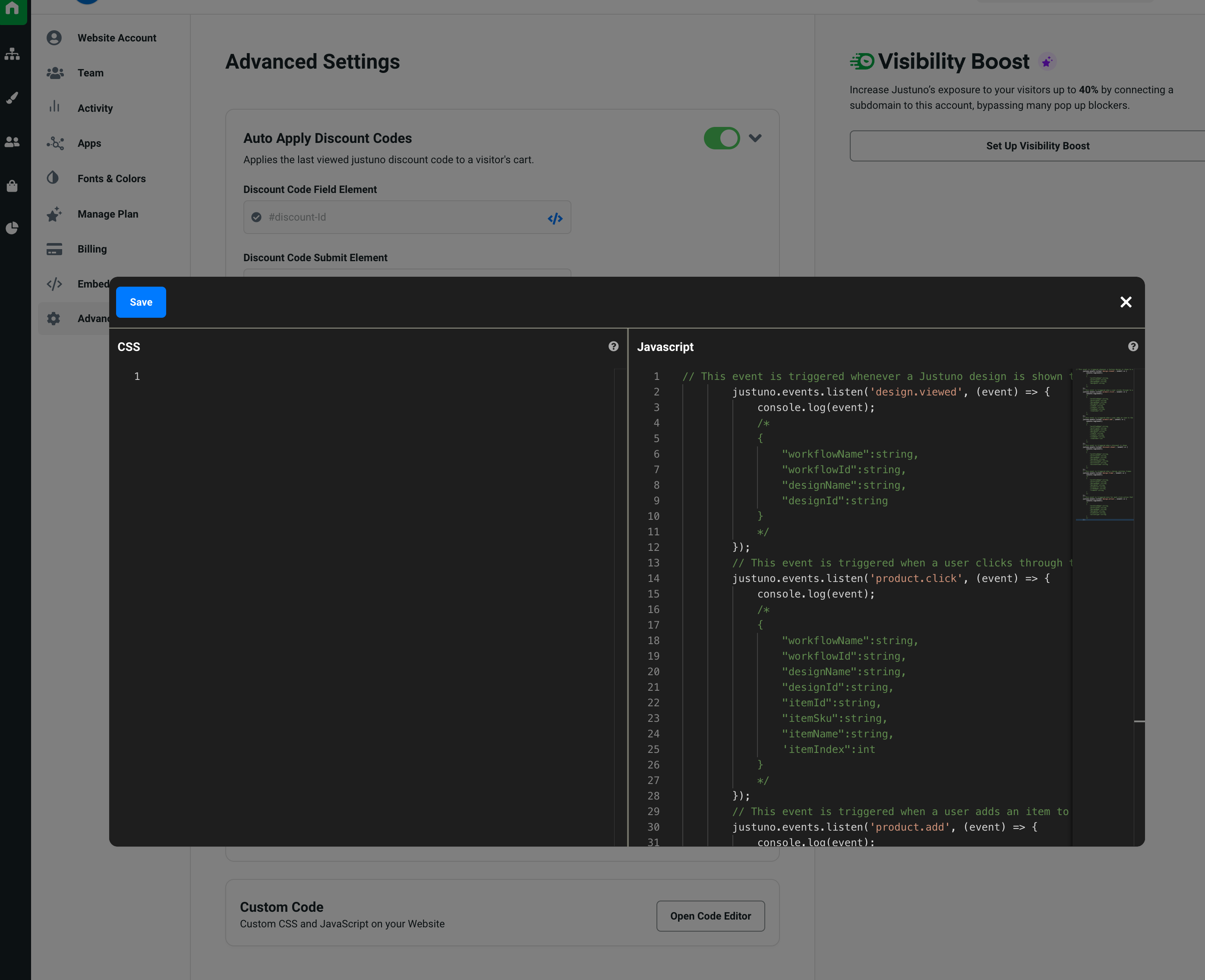Viewport: 1205px width, 980px height.
Task: Close the code editor modal
Action: pyautogui.click(x=1126, y=302)
